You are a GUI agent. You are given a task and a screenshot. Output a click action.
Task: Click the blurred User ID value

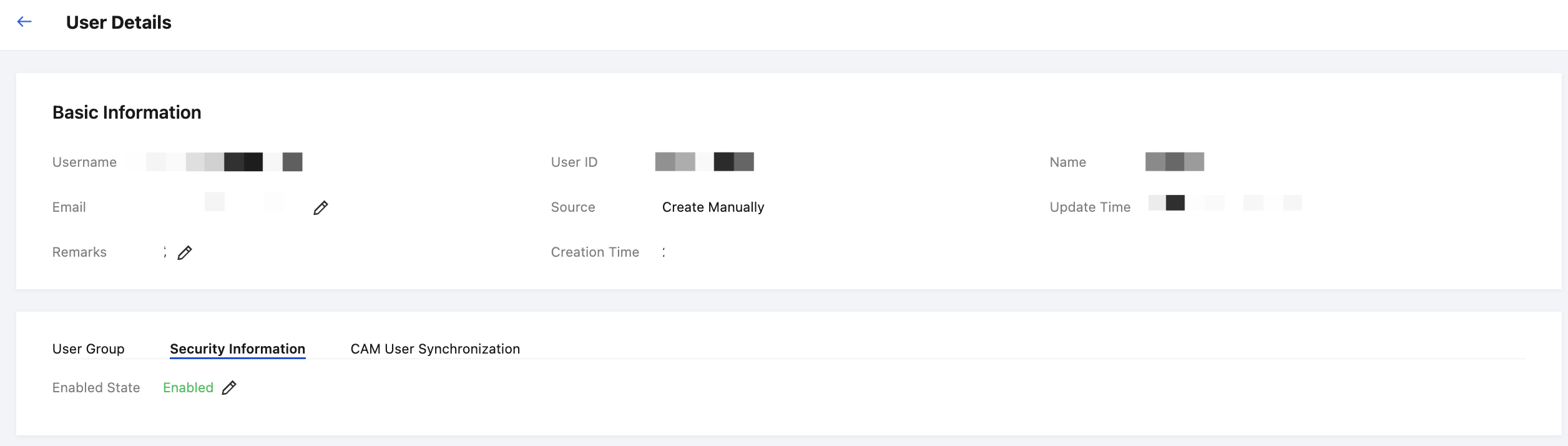[x=705, y=162]
